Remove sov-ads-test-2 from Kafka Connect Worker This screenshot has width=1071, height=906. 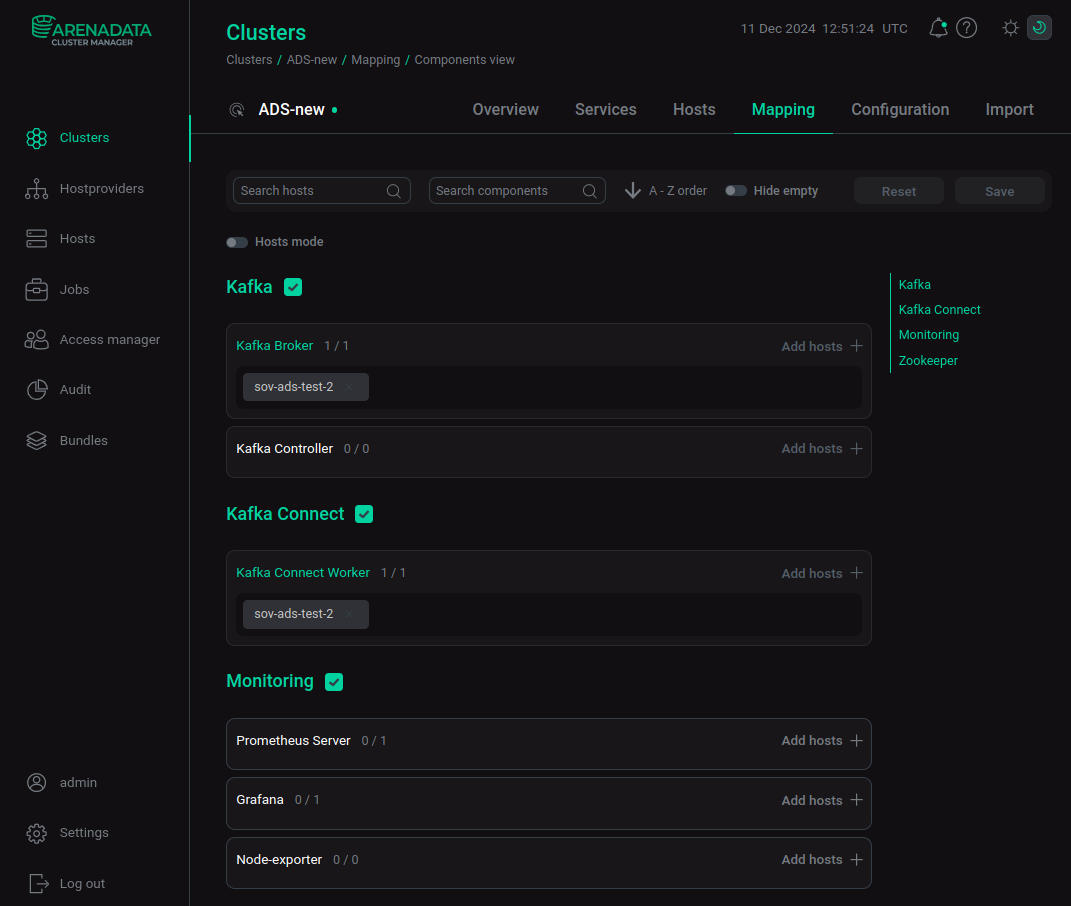pos(349,614)
